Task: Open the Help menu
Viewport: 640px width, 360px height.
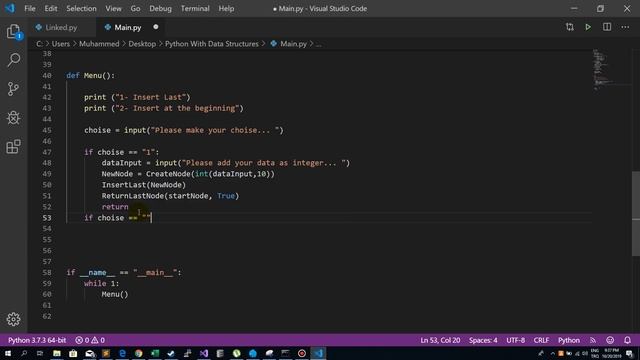Action: 226,9
